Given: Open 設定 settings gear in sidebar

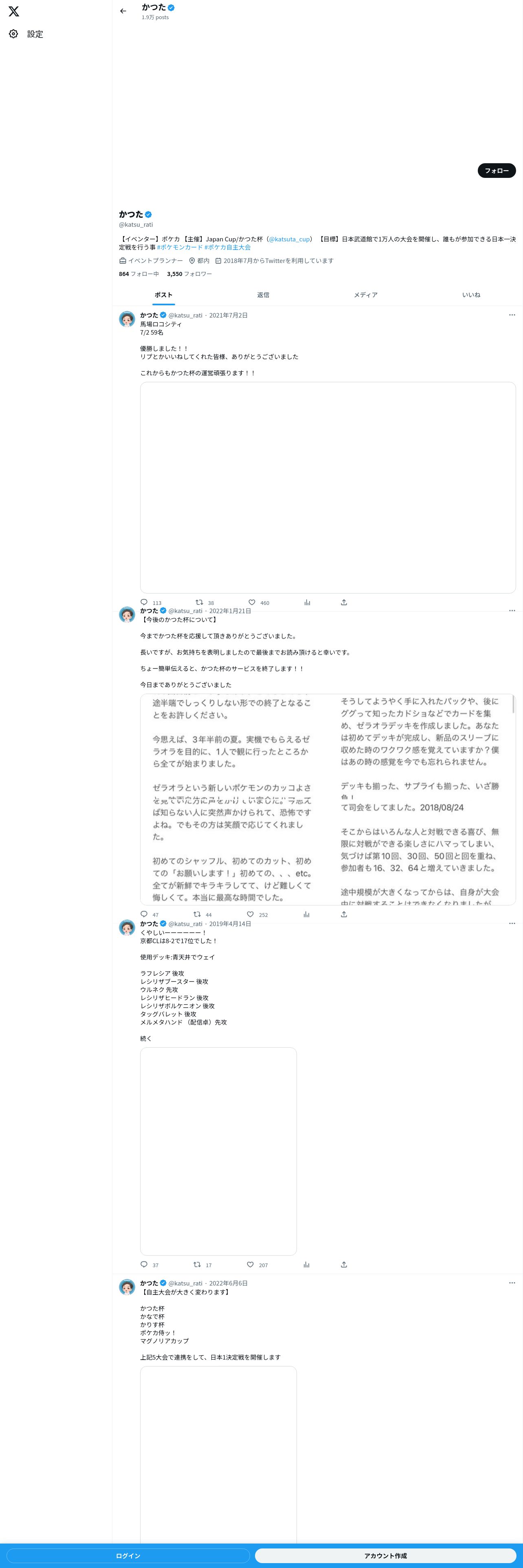Looking at the screenshot, I should point(13,34).
